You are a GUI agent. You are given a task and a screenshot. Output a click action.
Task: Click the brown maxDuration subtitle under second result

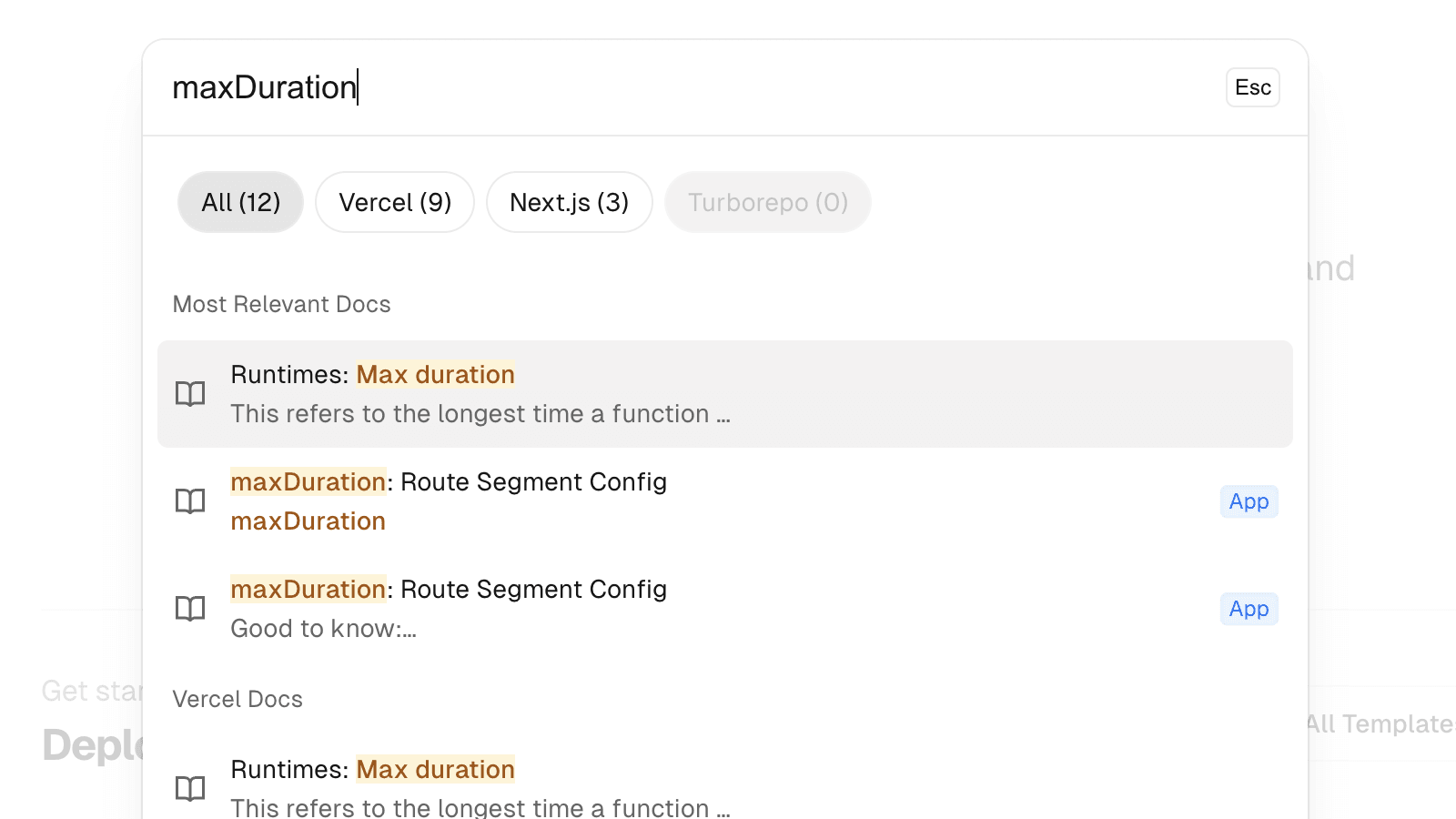(308, 521)
